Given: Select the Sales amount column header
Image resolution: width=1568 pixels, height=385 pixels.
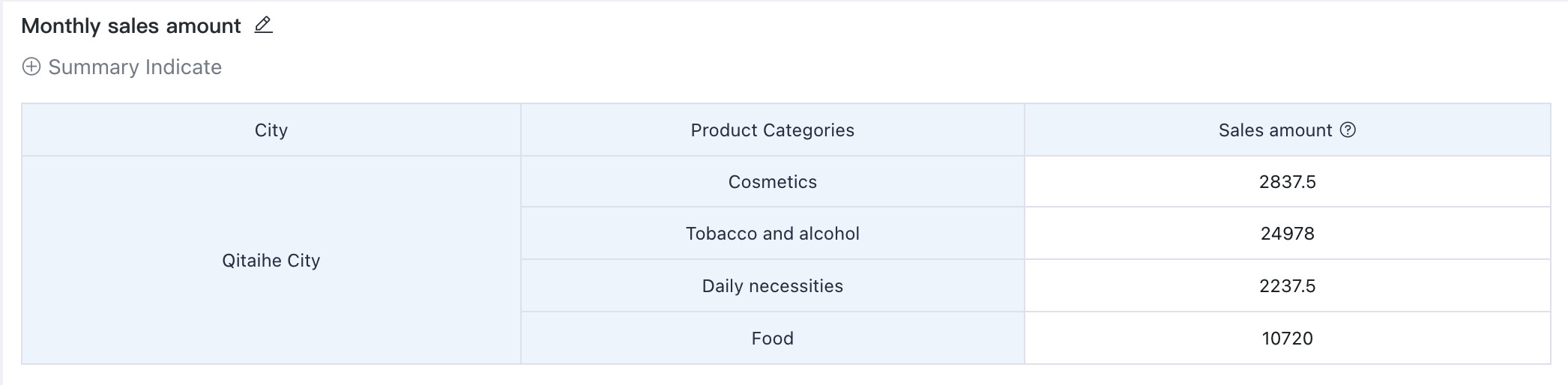Looking at the screenshot, I should 1287,130.
